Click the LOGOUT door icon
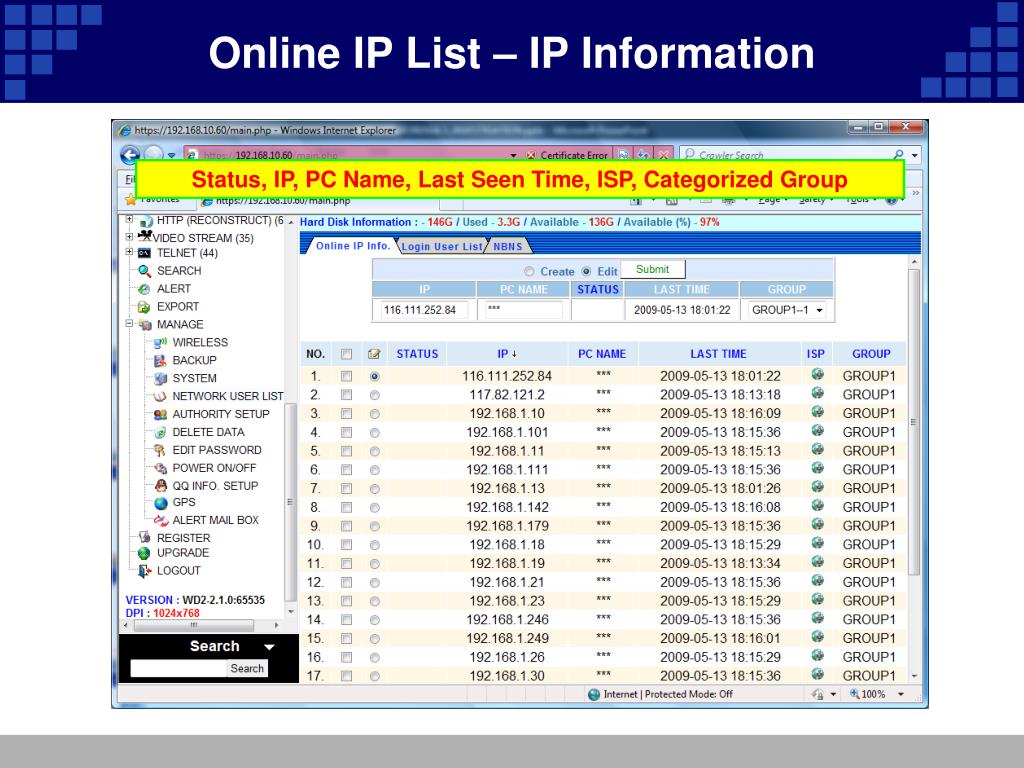 tap(144, 571)
